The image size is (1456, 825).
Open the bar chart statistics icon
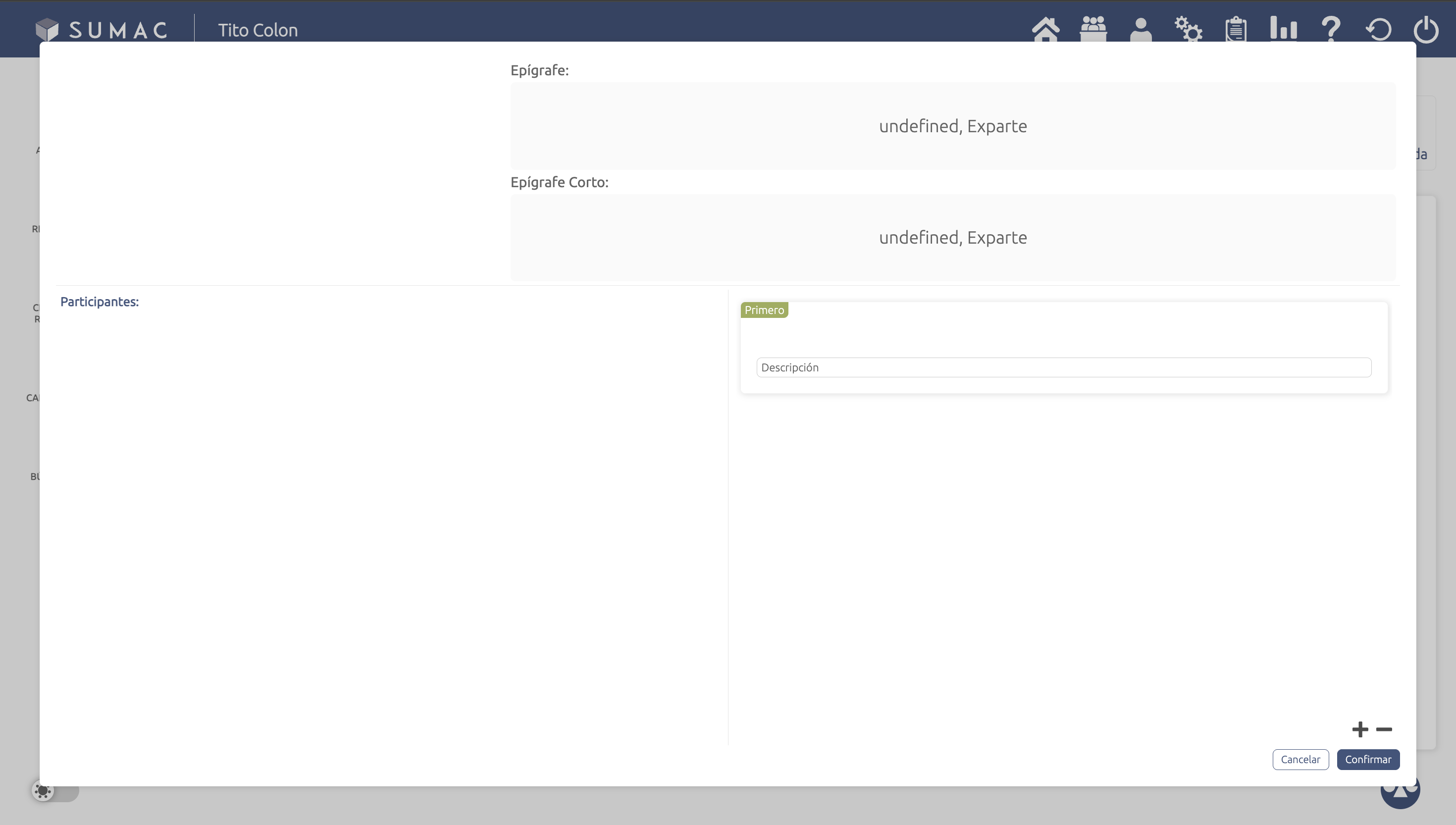pos(1283,28)
